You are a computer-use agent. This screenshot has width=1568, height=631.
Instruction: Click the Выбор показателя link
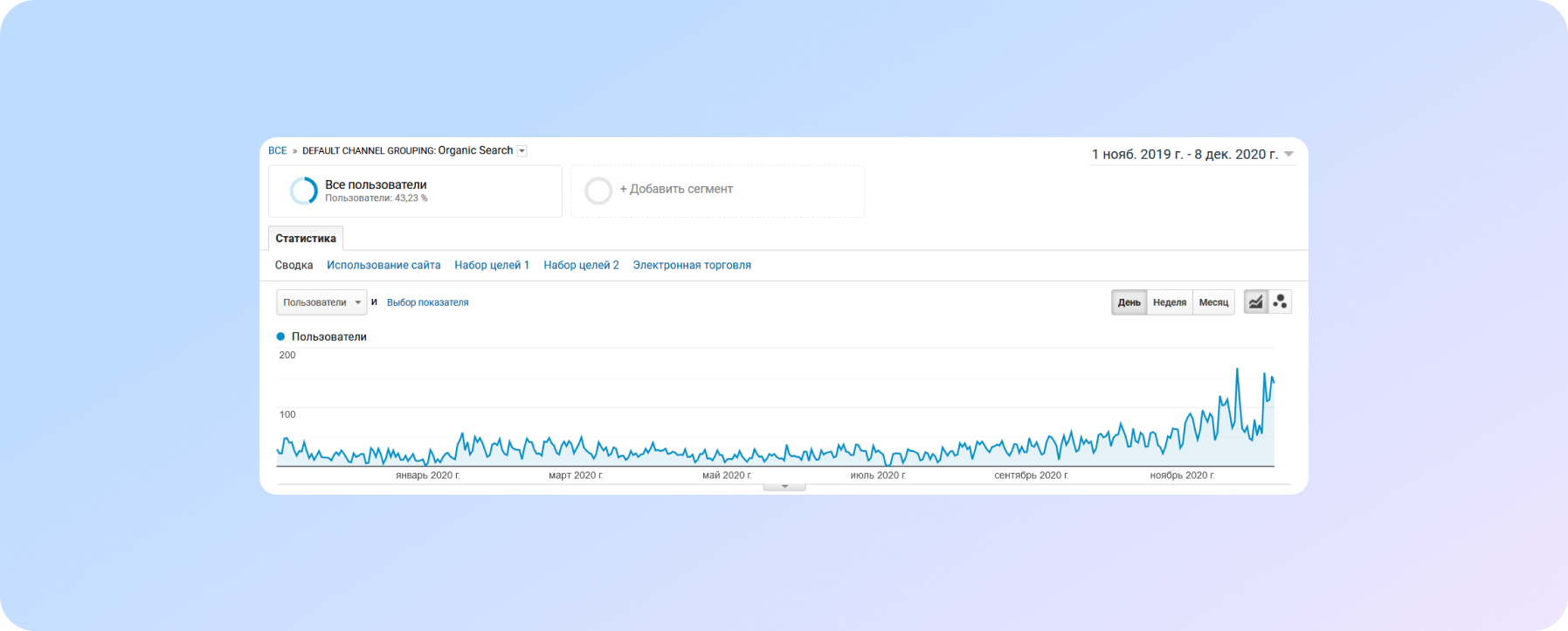428,302
